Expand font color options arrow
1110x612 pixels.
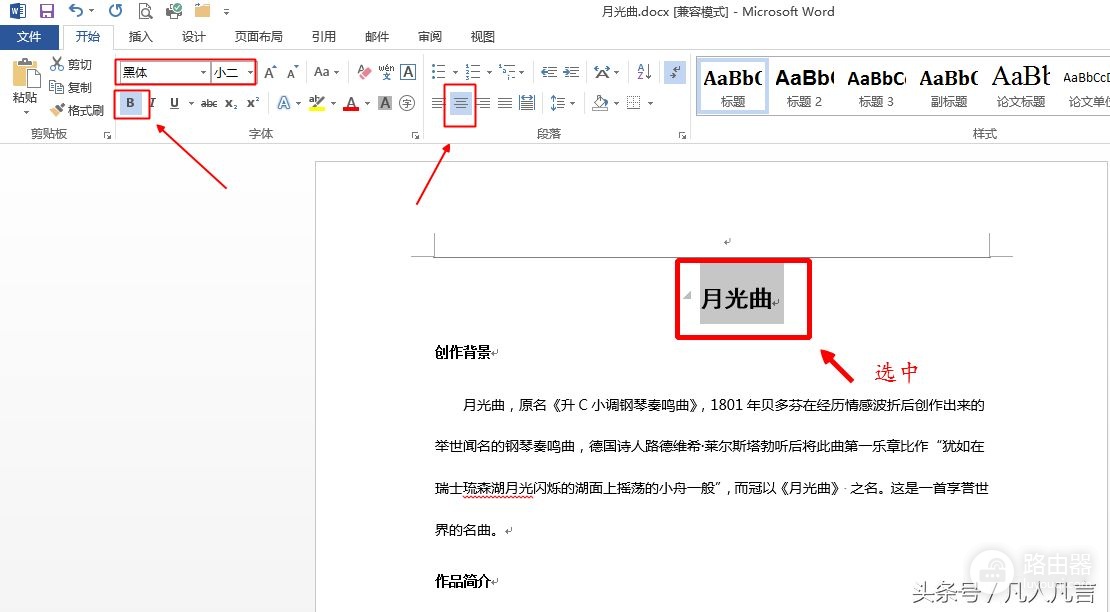click(x=367, y=103)
